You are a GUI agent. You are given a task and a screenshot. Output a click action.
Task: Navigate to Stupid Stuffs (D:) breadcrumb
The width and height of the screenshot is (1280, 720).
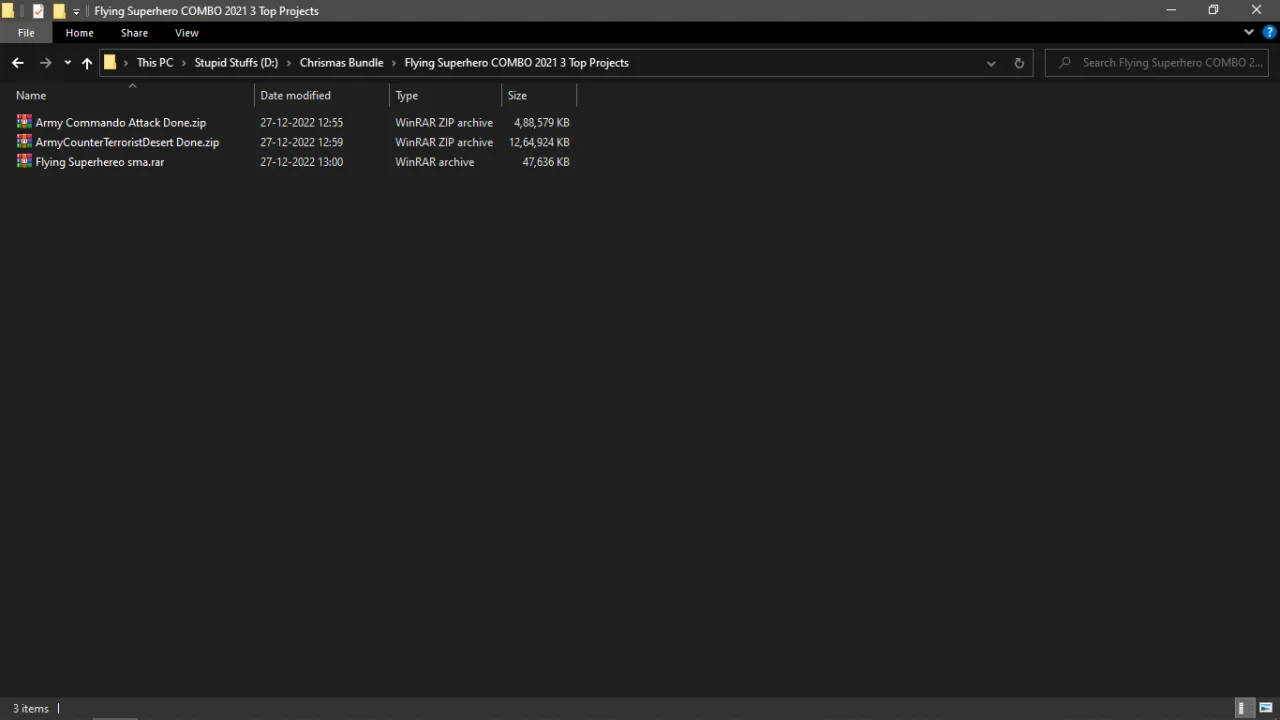(x=236, y=62)
